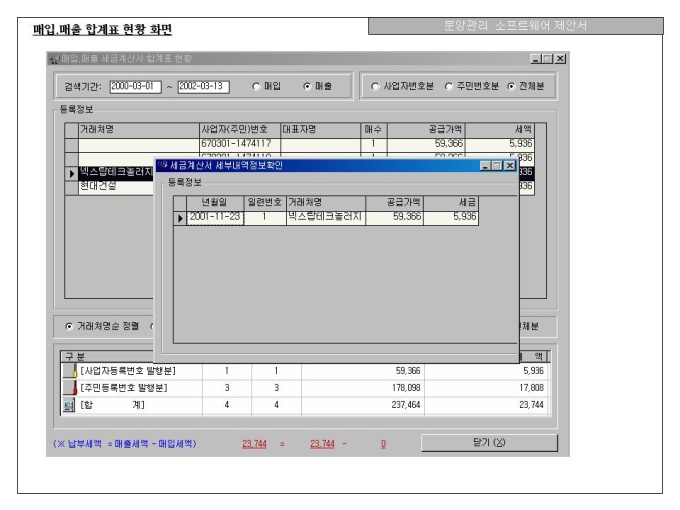Click the icon beside 주민등록번호 발행분
This screenshot has width=680, height=510.
(x=70, y=388)
